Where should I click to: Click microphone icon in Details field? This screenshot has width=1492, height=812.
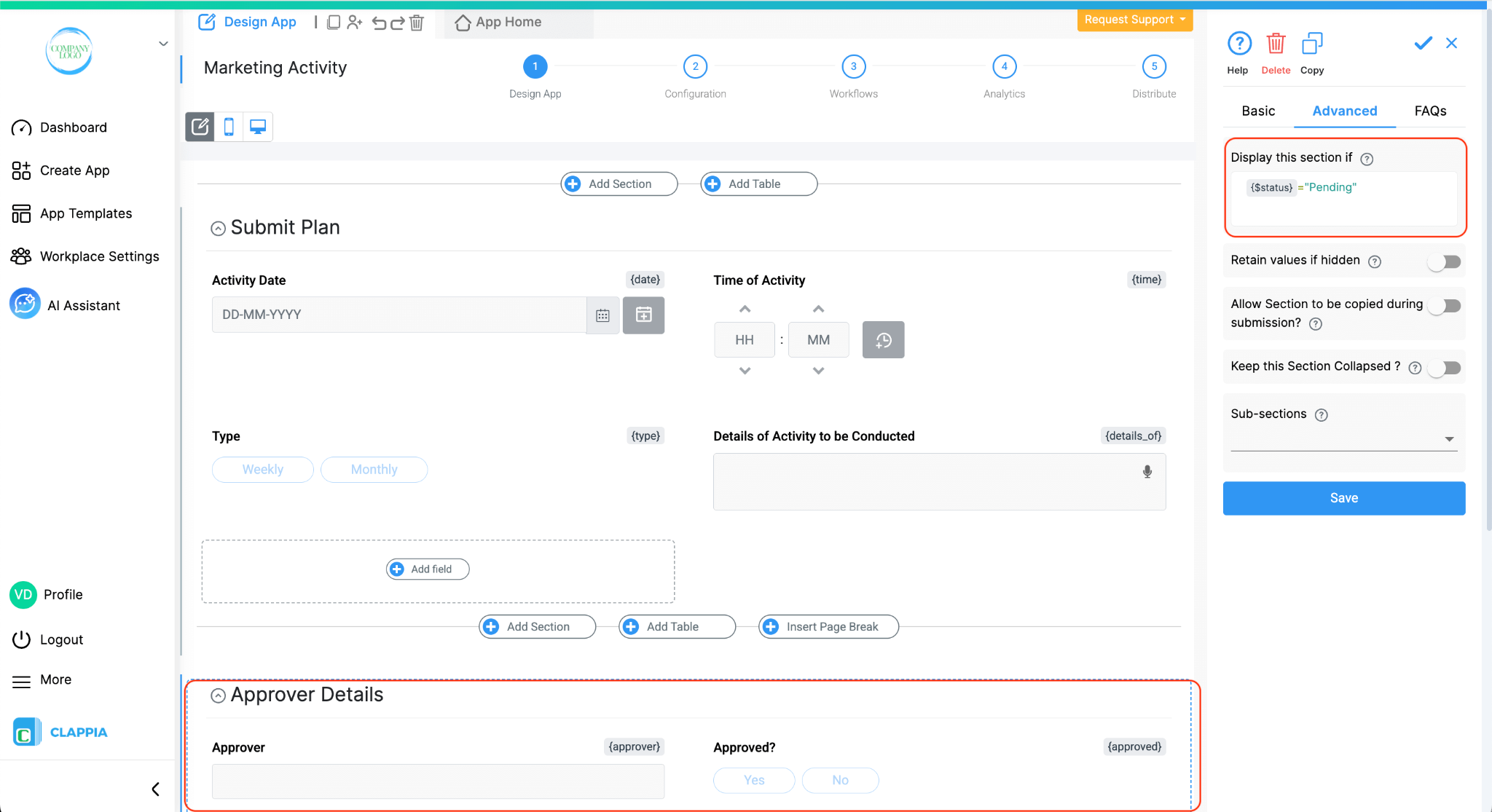(x=1147, y=472)
